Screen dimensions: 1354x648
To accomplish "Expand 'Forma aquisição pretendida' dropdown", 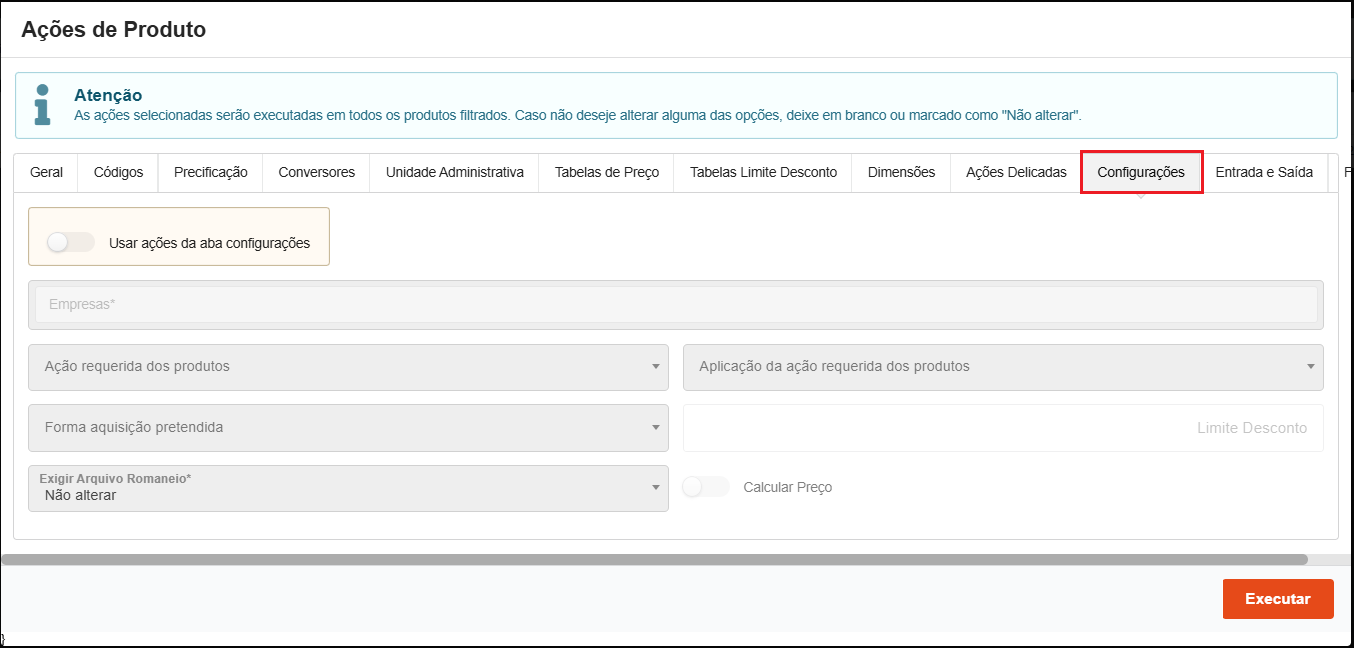I will (x=348, y=428).
